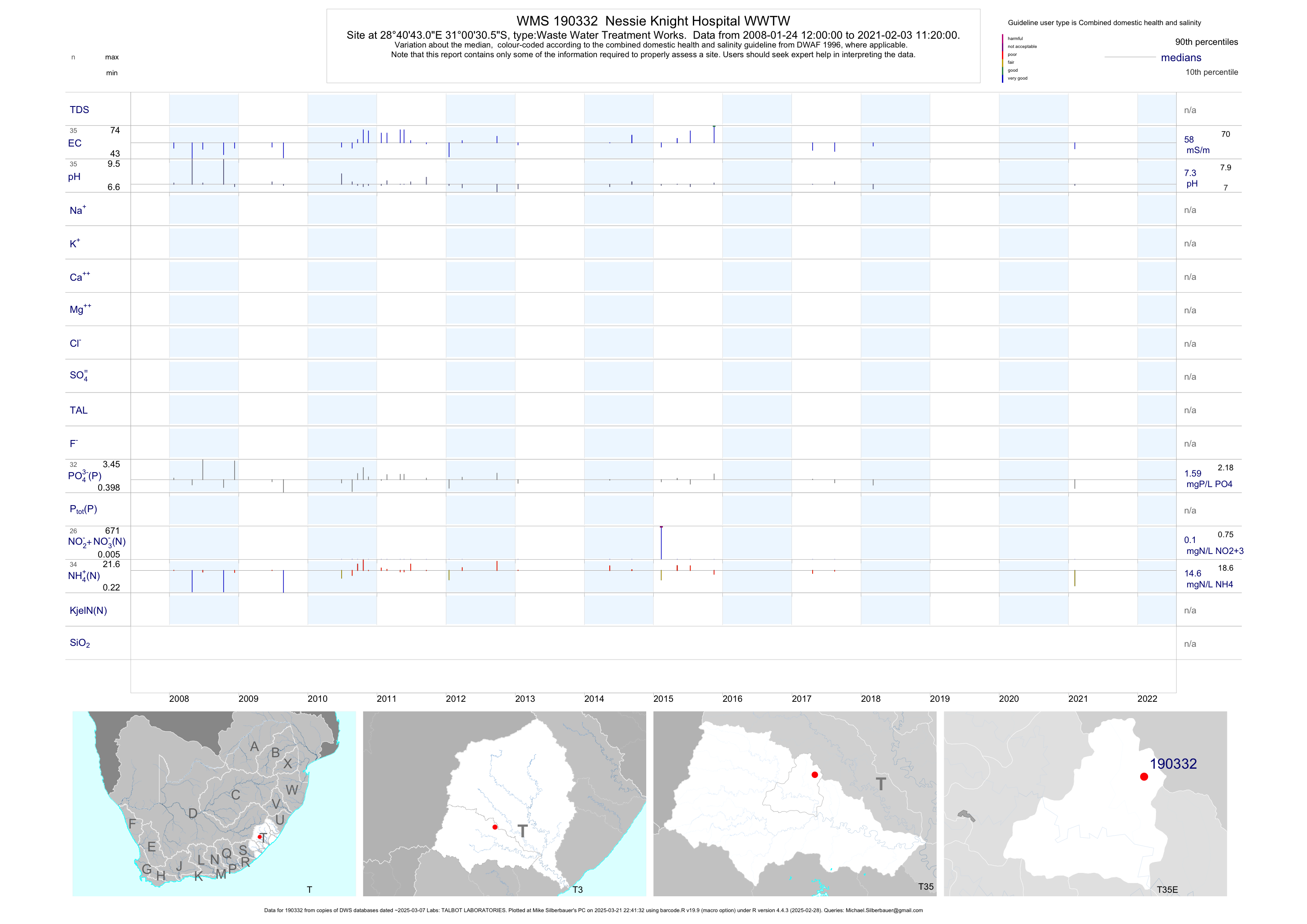This screenshot has height=924, width=1307.
Task: Click the South Africa overview map thumbnail
Action: tap(214, 803)
